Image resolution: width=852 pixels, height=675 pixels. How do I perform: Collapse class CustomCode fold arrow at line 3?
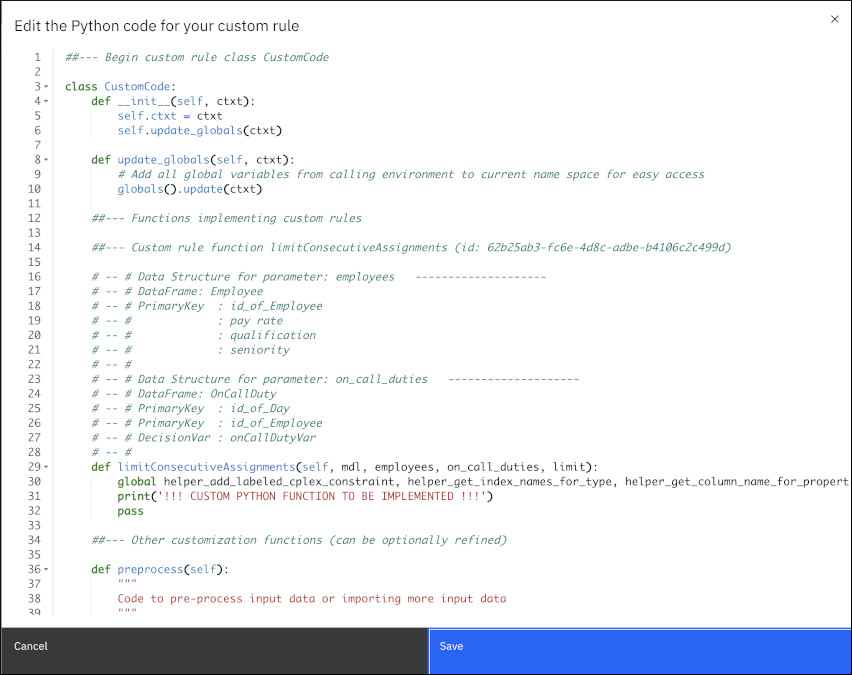pos(46,86)
